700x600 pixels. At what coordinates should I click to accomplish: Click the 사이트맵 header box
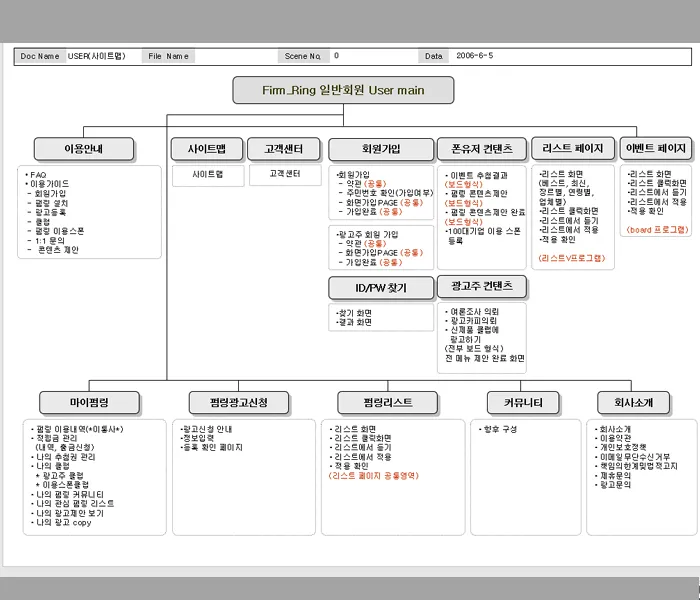pos(206,149)
